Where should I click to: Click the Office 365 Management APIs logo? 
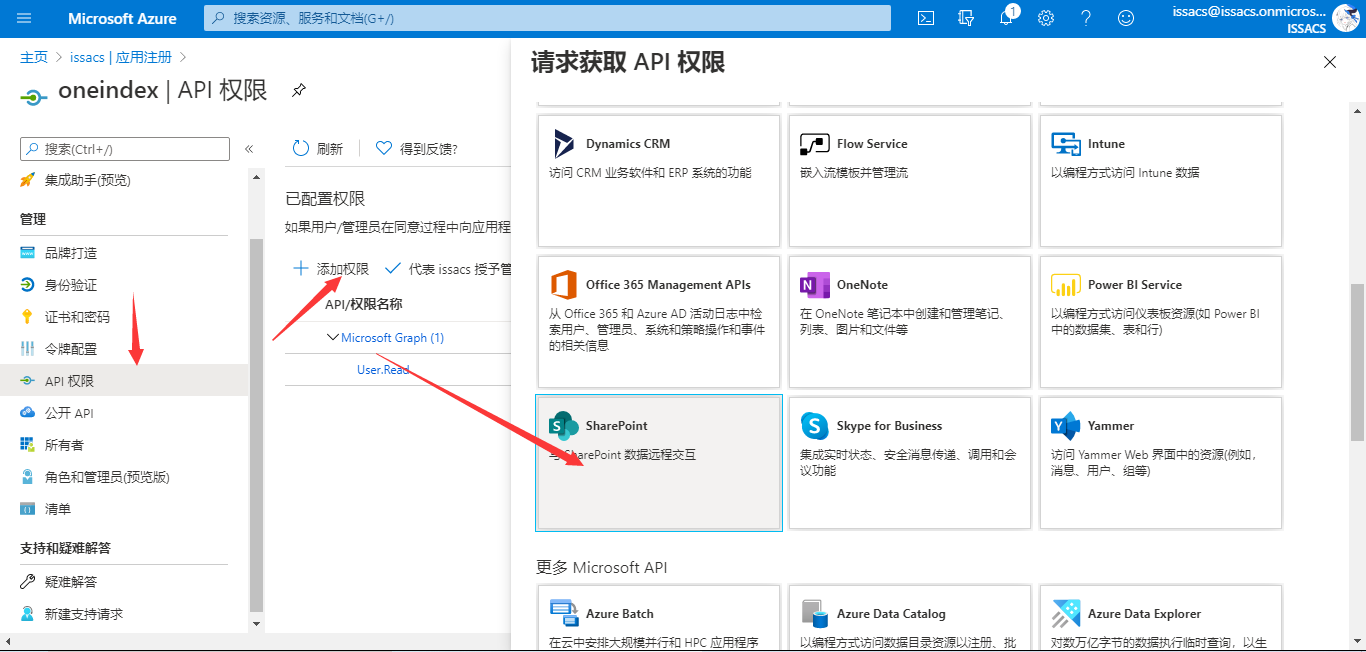tap(564, 285)
